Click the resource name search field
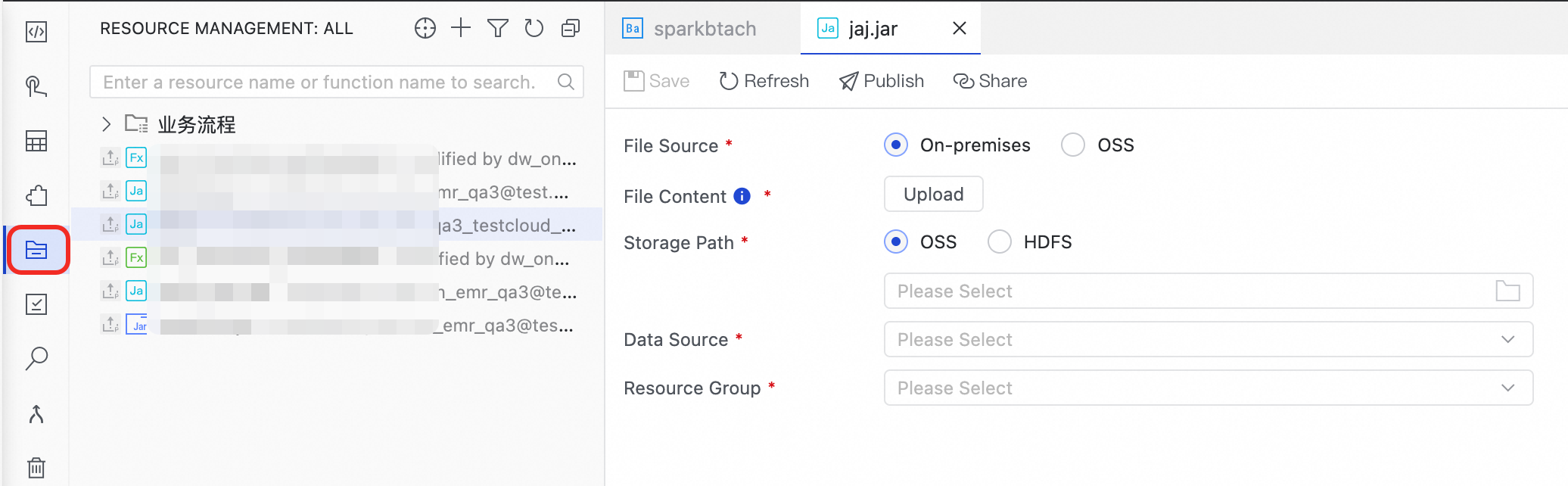The width and height of the screenshot is (1568, 486). click(x=325, y=82)
